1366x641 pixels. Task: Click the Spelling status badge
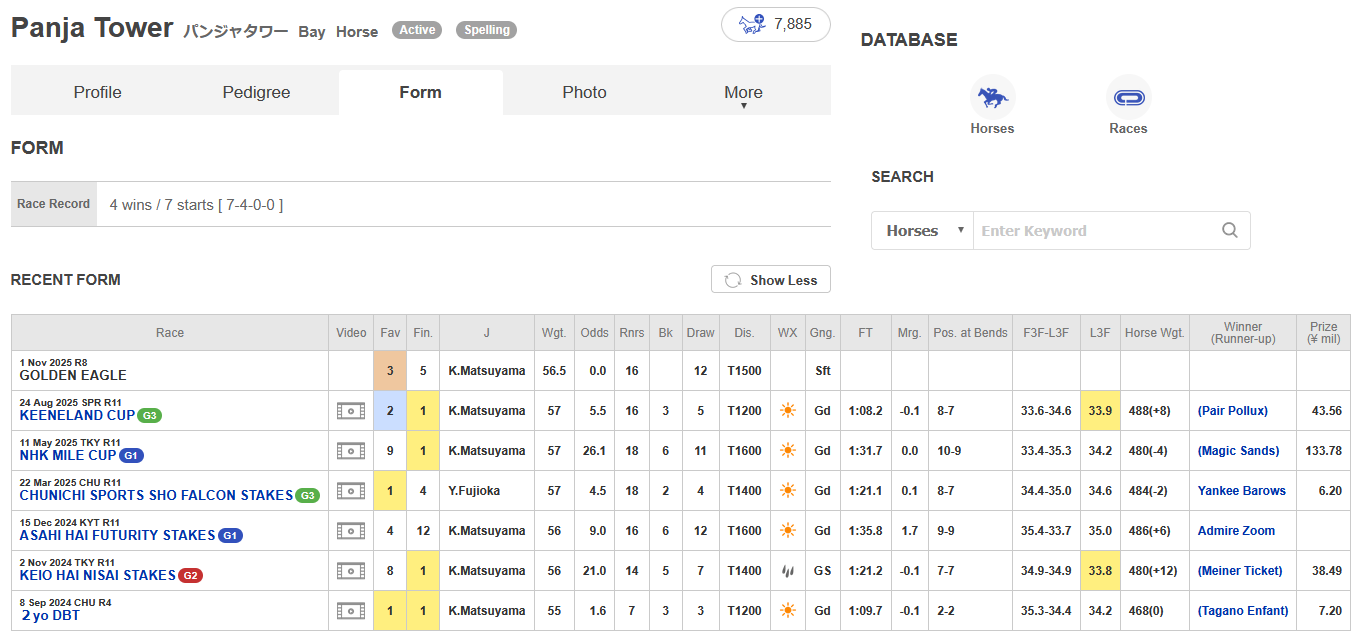pos(486,30)
